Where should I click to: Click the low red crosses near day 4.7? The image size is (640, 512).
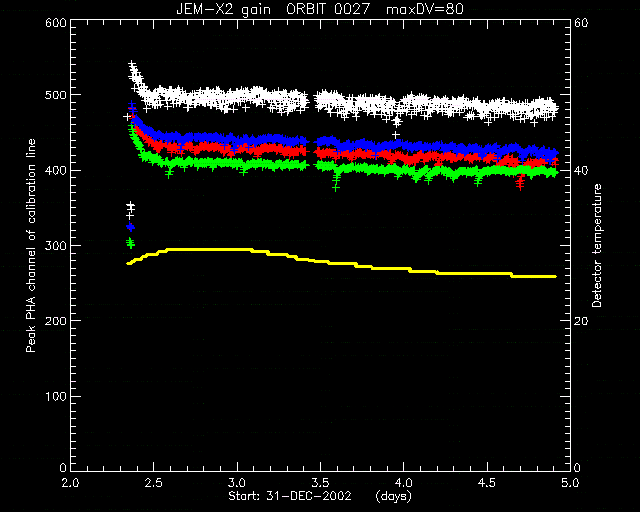(x=520, y=183)
